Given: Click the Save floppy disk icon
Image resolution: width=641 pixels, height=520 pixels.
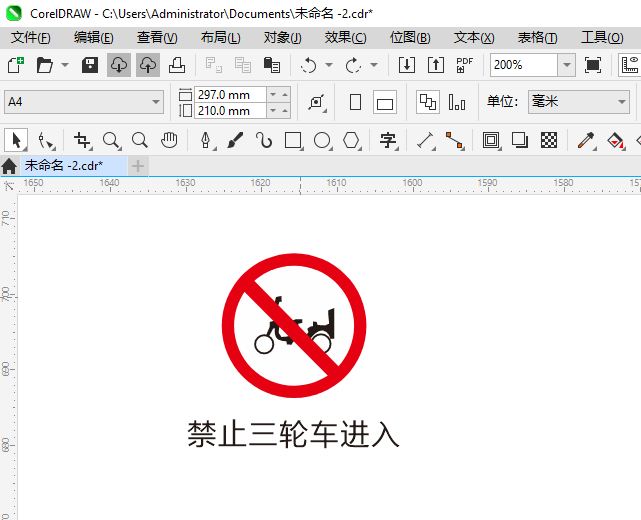Looking at the screenshot, I should pos(90,65).
